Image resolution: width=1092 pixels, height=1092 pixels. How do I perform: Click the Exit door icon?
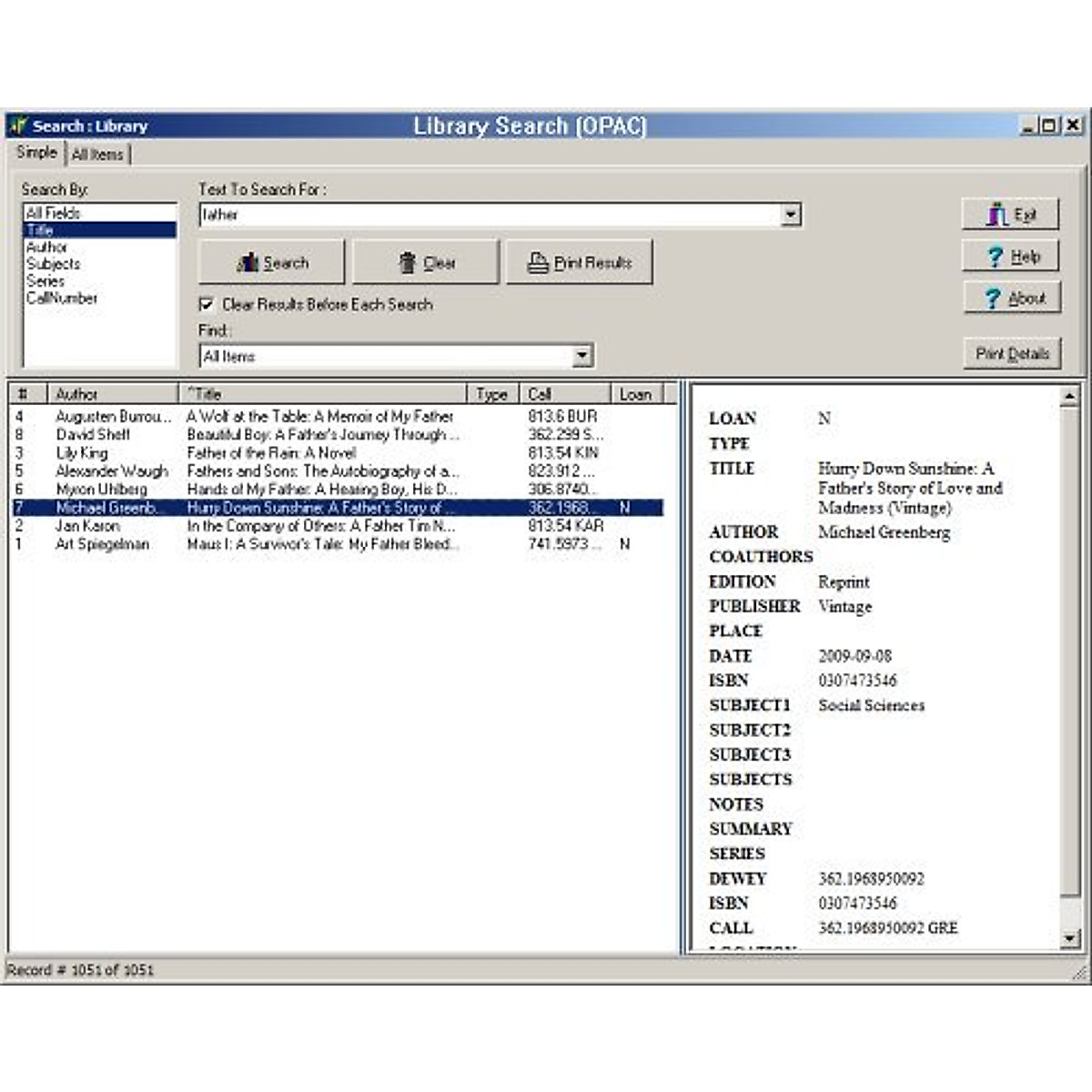(997, 215)
